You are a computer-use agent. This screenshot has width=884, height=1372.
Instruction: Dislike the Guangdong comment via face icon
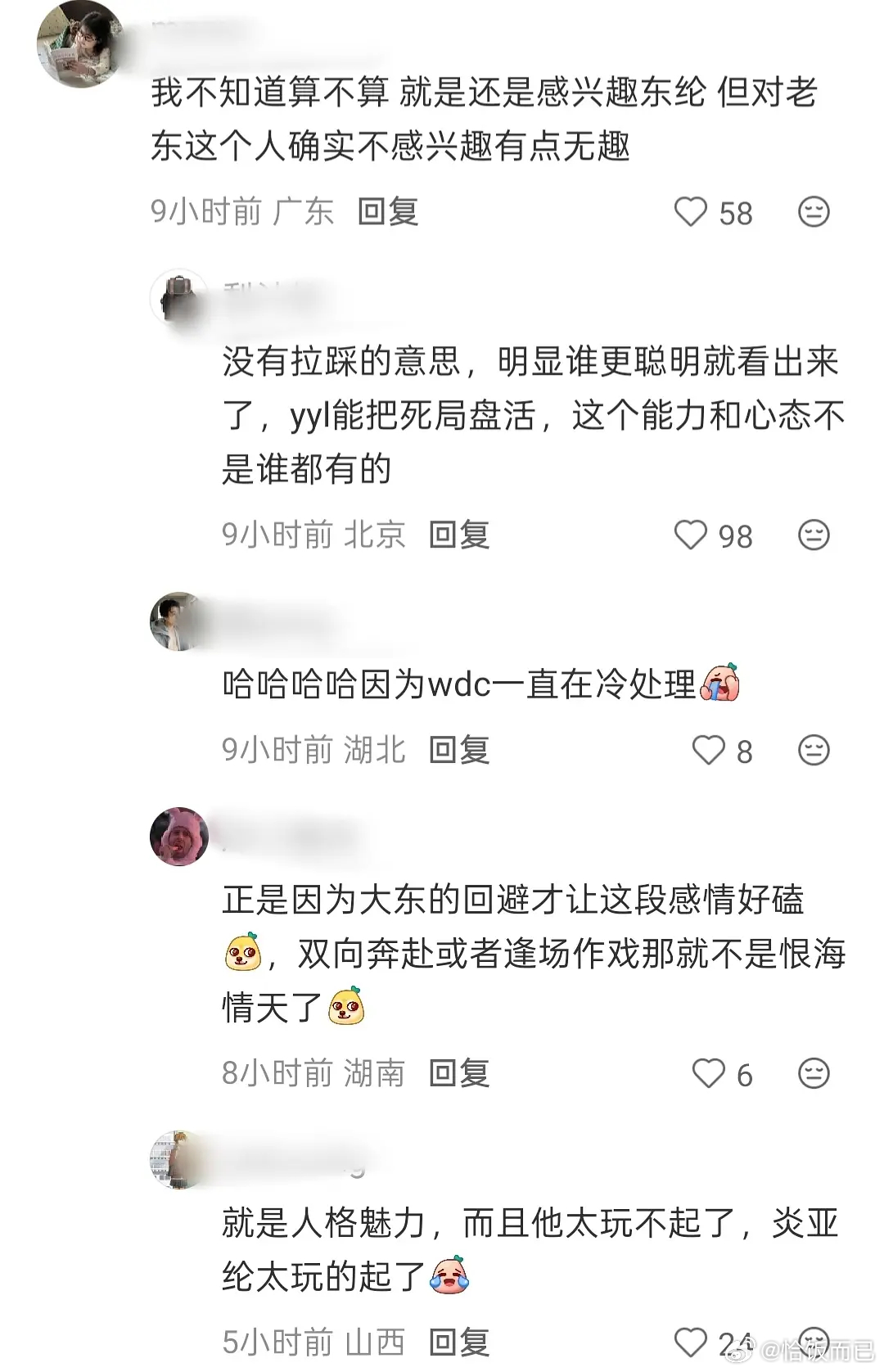click(x=814, y=212)
